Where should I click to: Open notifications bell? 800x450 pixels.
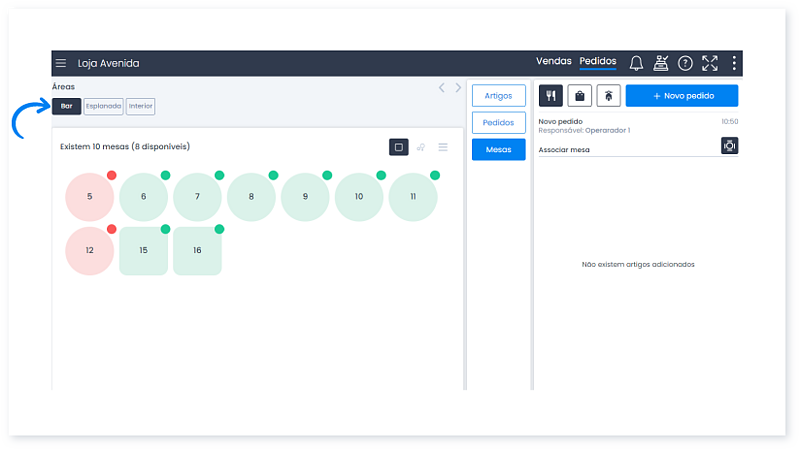coord(636,63)
